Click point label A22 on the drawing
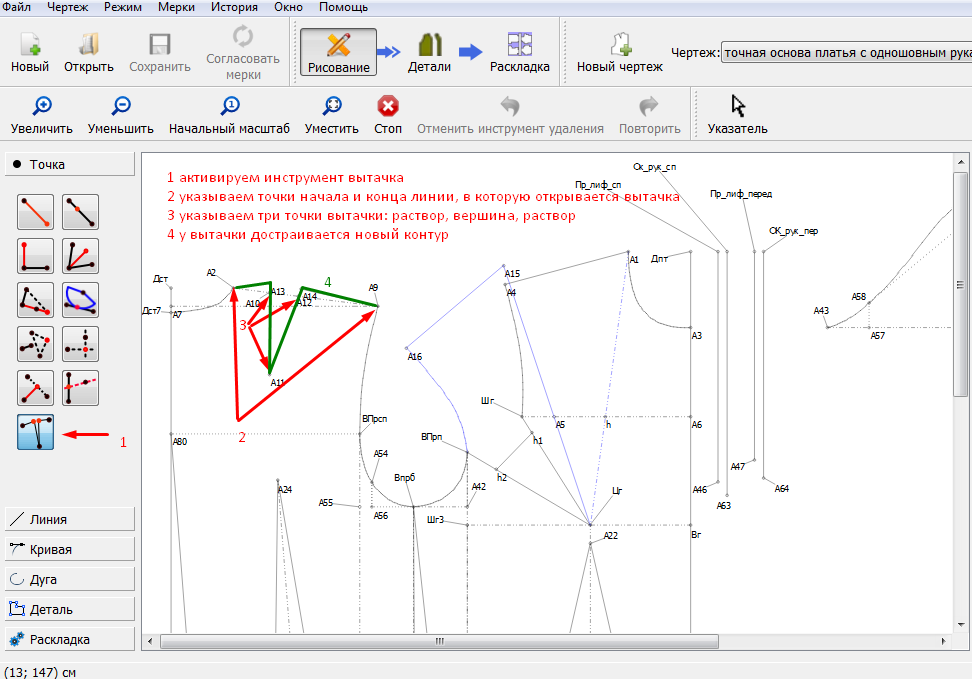This screenshot has height=679, width=972. (611, 535)
